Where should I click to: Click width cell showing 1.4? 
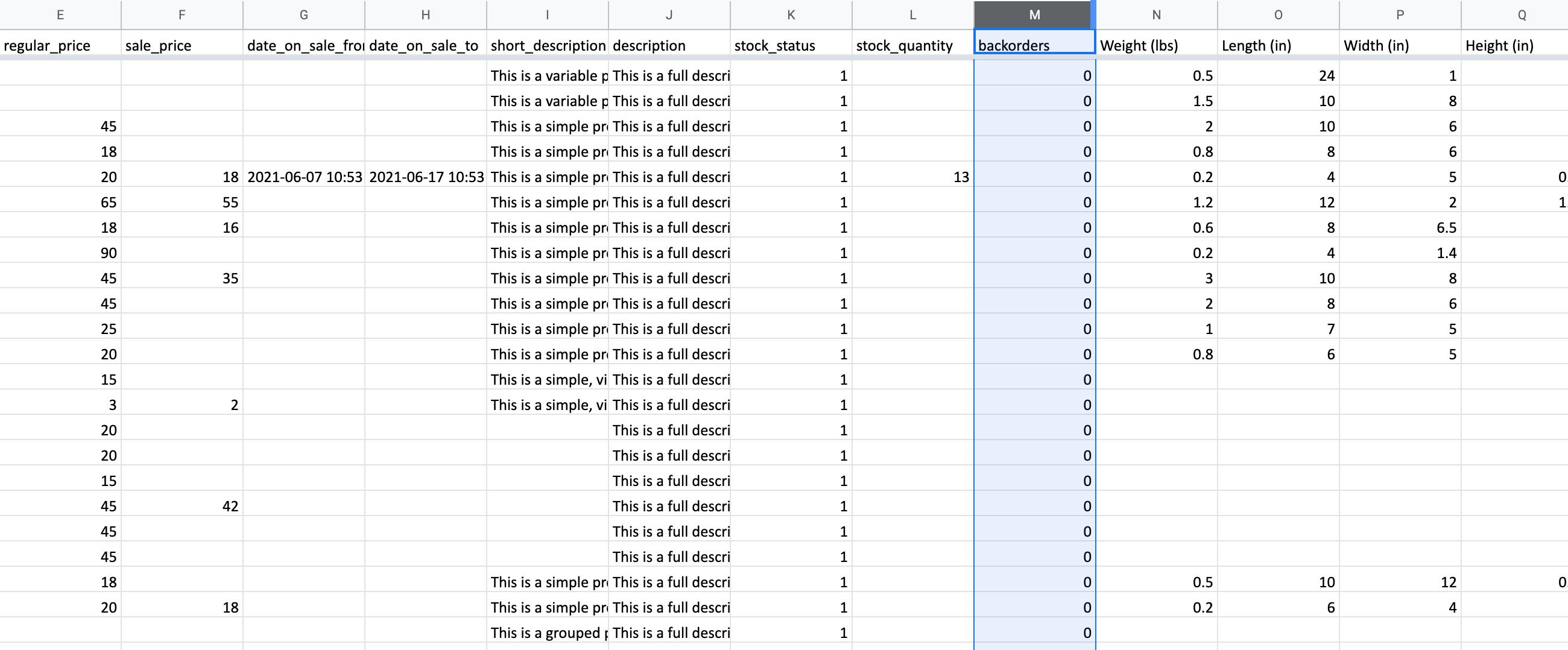[x=1399, y=253]
